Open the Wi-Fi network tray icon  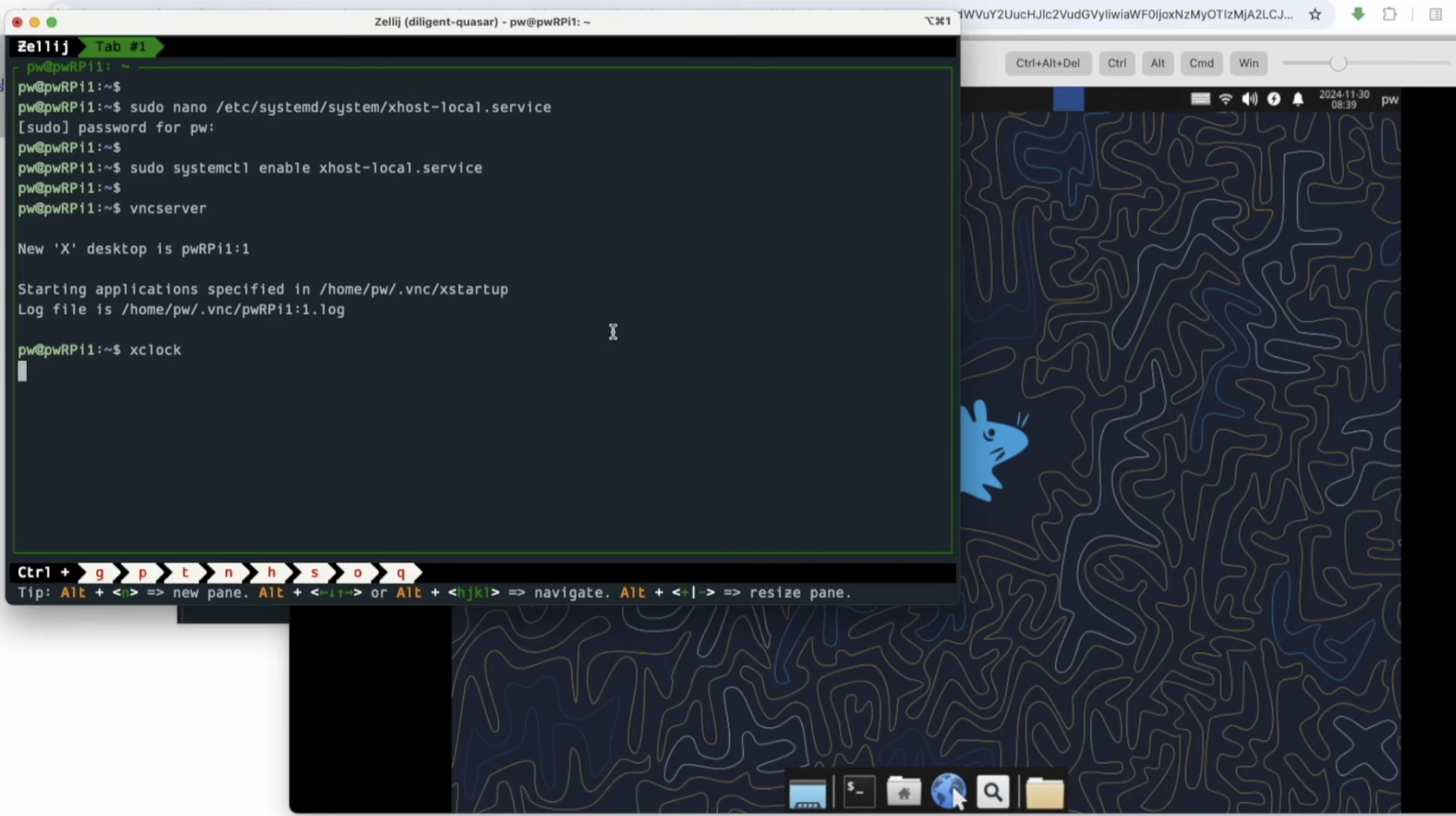[x=1225, y=99]
